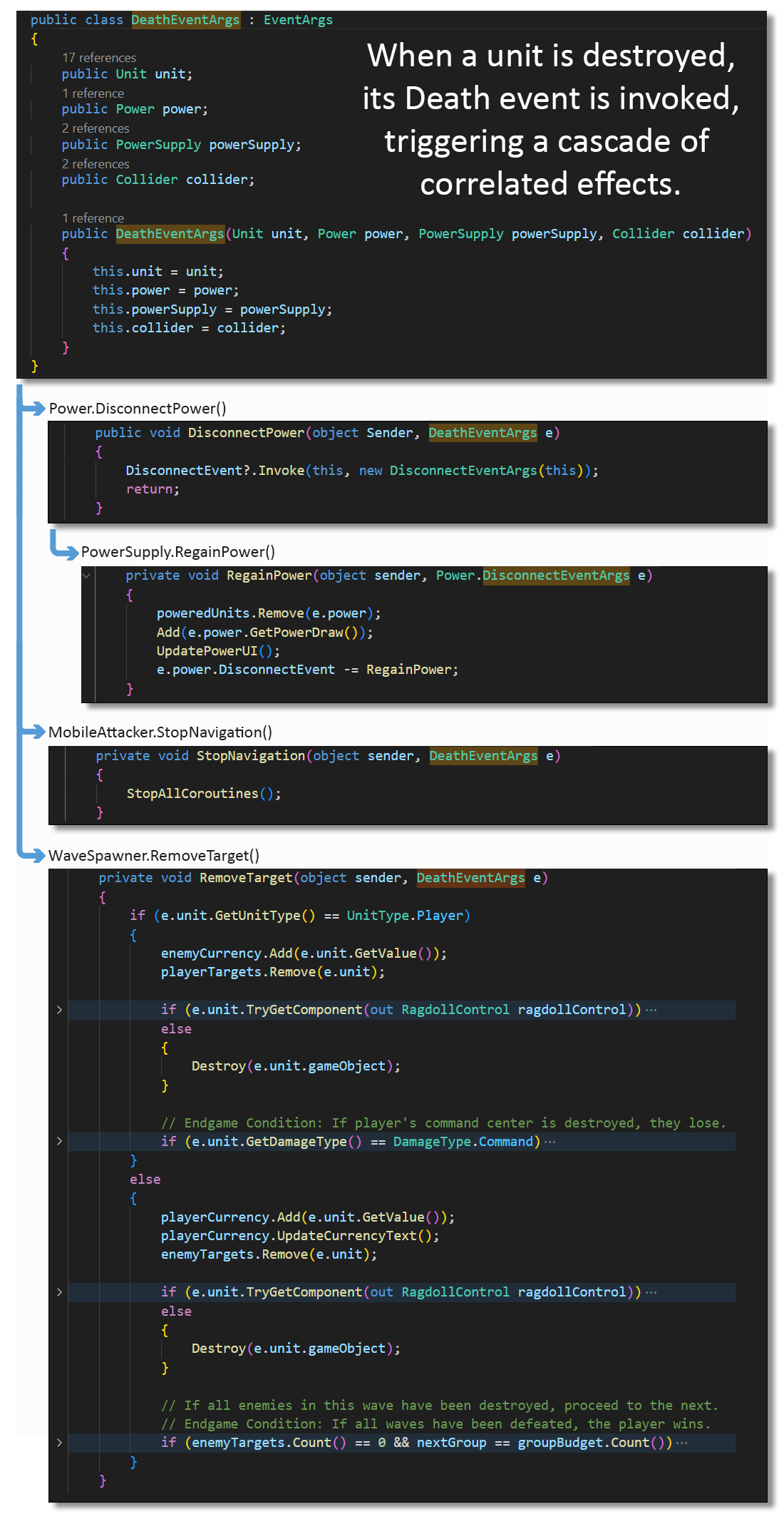The width and height of the screenshot is (784, 1519).
Task: Click the WaveSpawner.RemoveTarget() heading label
Action: pos(154,856)
